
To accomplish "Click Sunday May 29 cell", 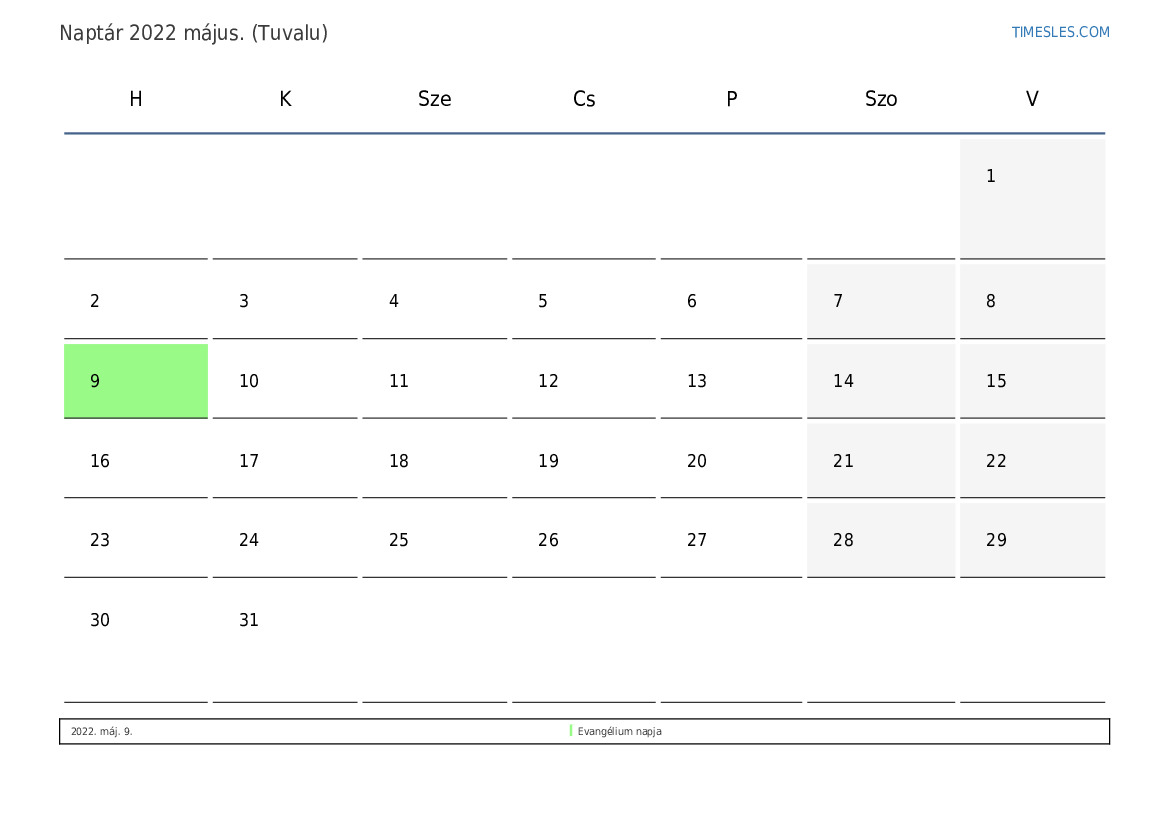I will 1032,540.
